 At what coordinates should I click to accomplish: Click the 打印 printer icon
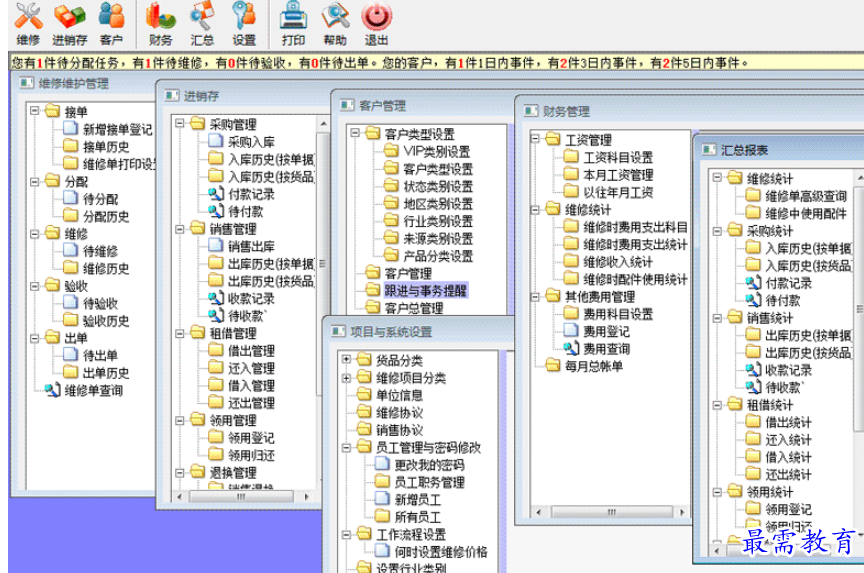tap(293, 24)
